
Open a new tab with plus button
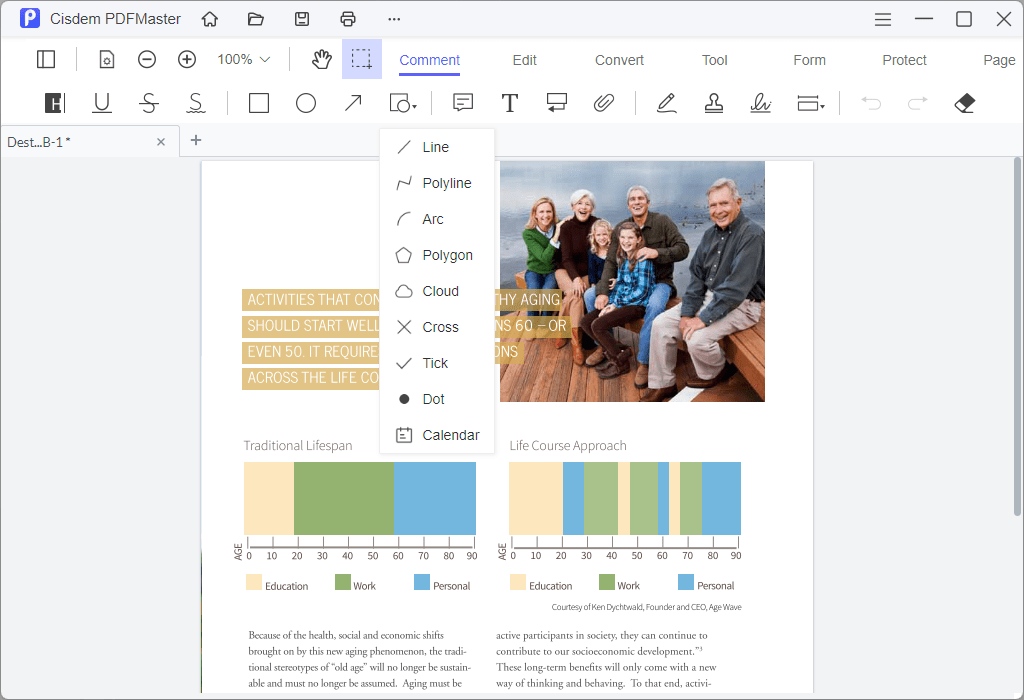[195, 140]
